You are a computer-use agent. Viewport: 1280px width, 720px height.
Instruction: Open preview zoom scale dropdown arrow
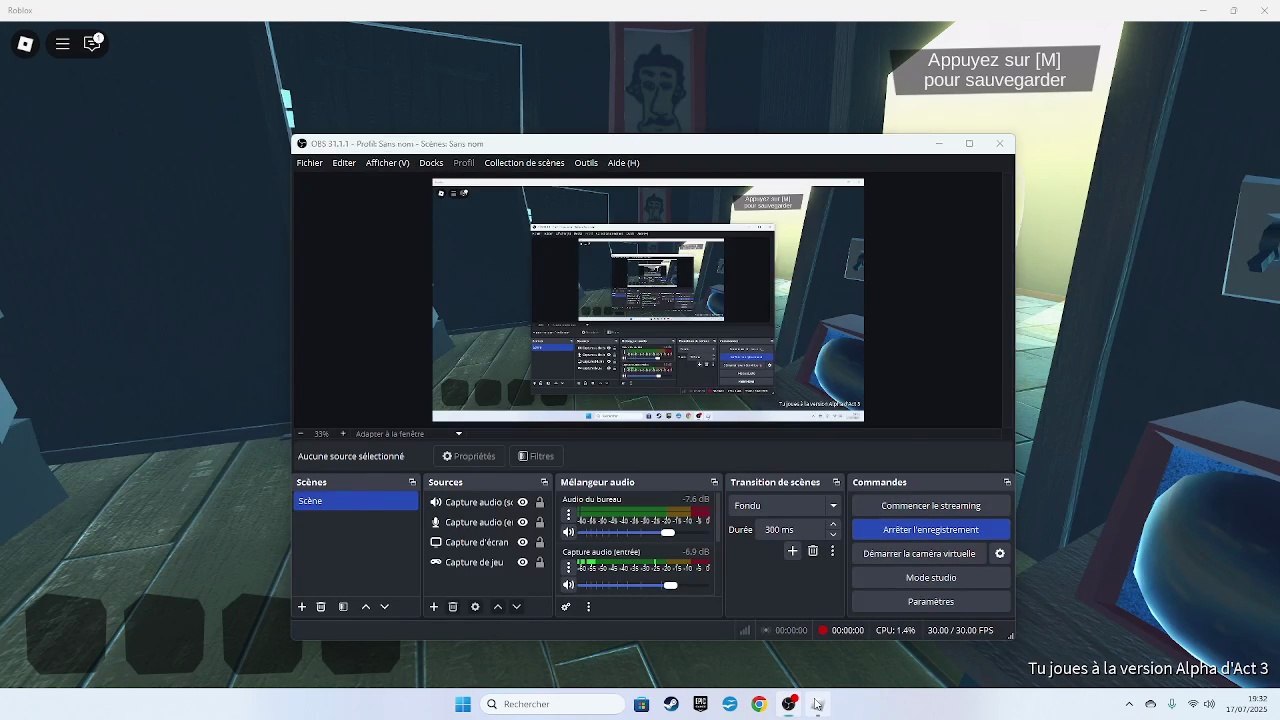459,434
